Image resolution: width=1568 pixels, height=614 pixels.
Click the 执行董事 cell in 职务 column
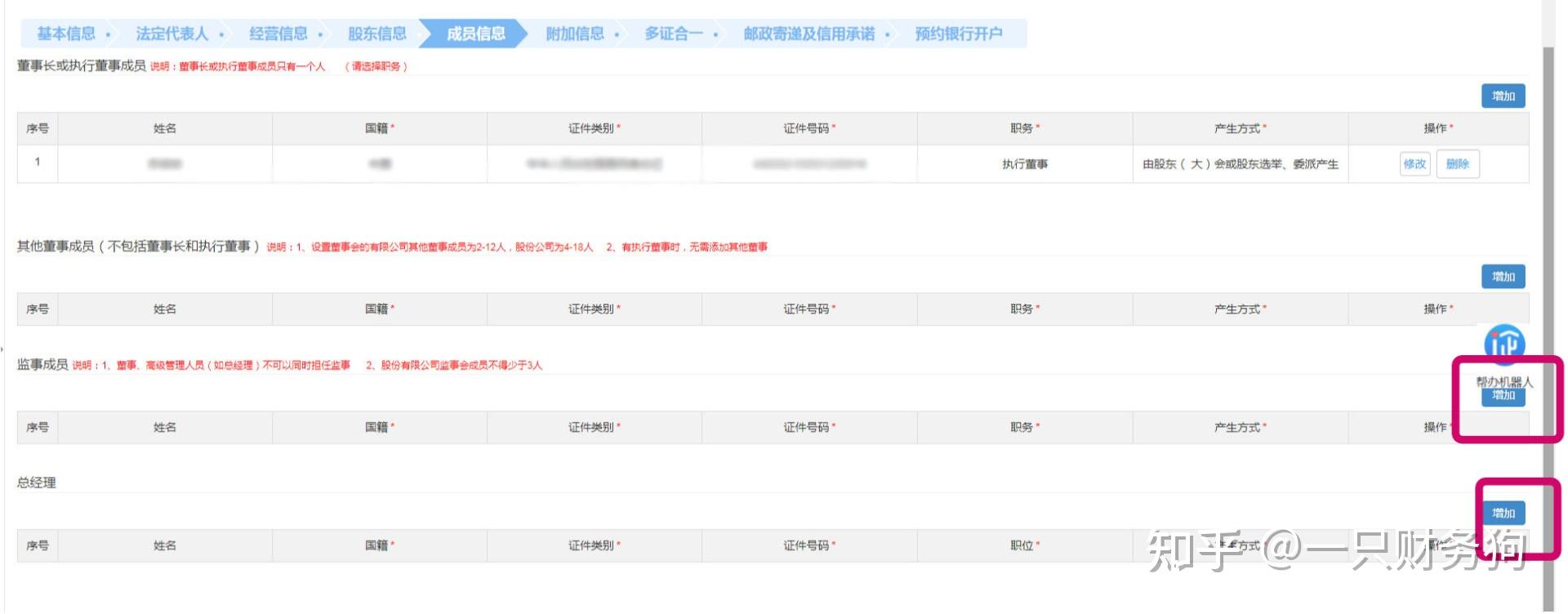point(1025,164)
